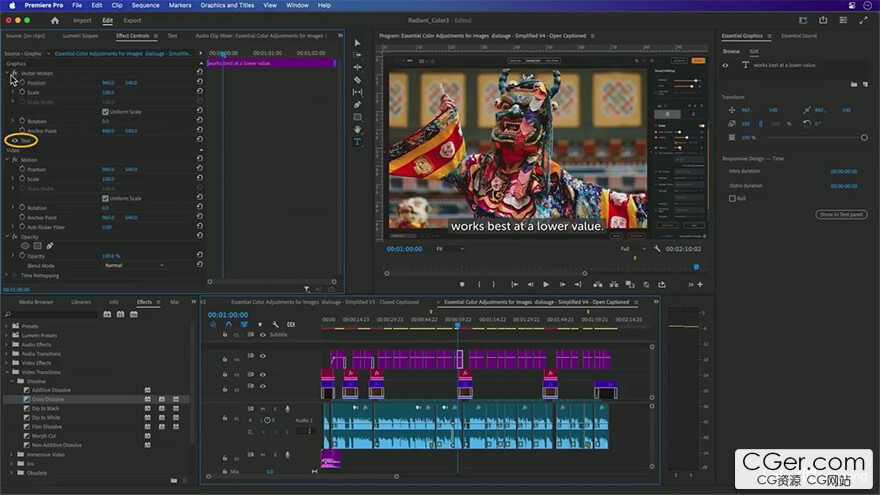
Task: Use free draw bezier opacity mask
Action: (50, 246)
